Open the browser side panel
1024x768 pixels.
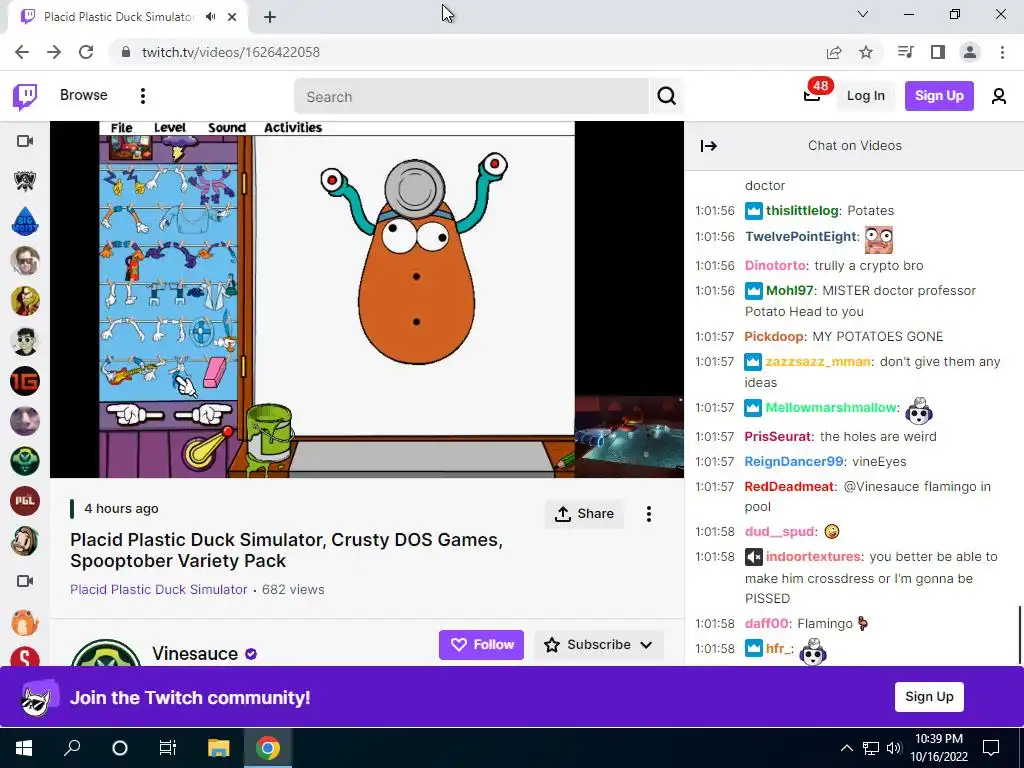[938, 52]
